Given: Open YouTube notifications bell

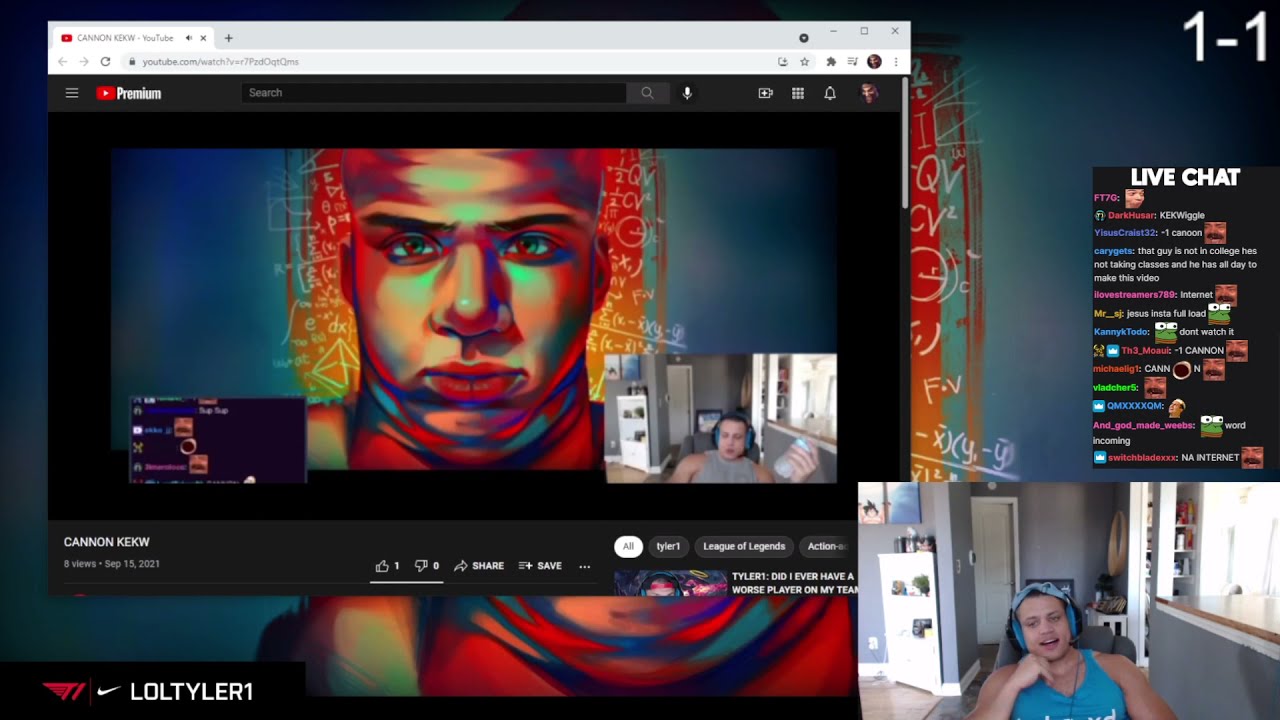Looking at the screenshot, I should tap(830, 93).
